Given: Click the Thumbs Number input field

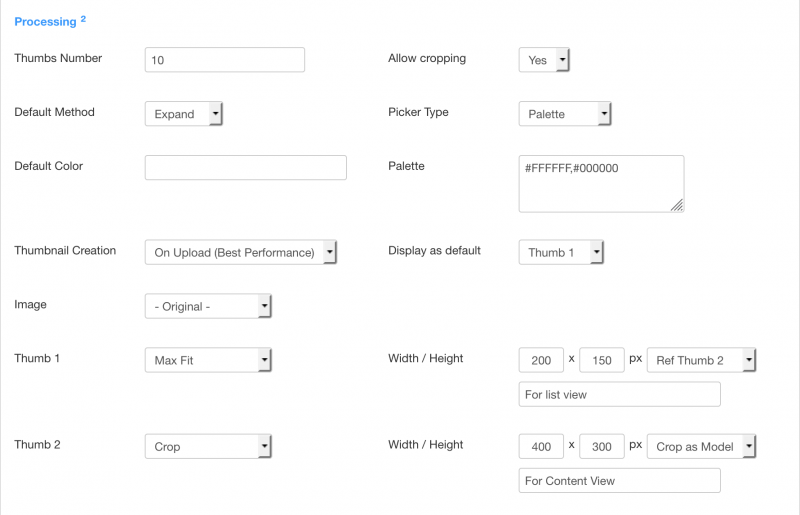Looking at the screenshot, I should [224, 60].
